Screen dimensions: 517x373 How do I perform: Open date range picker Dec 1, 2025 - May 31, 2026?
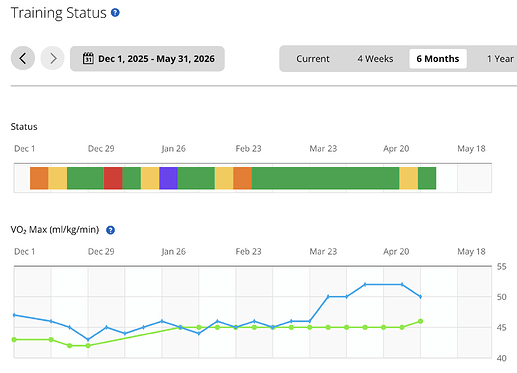click(x=147, y=59)
